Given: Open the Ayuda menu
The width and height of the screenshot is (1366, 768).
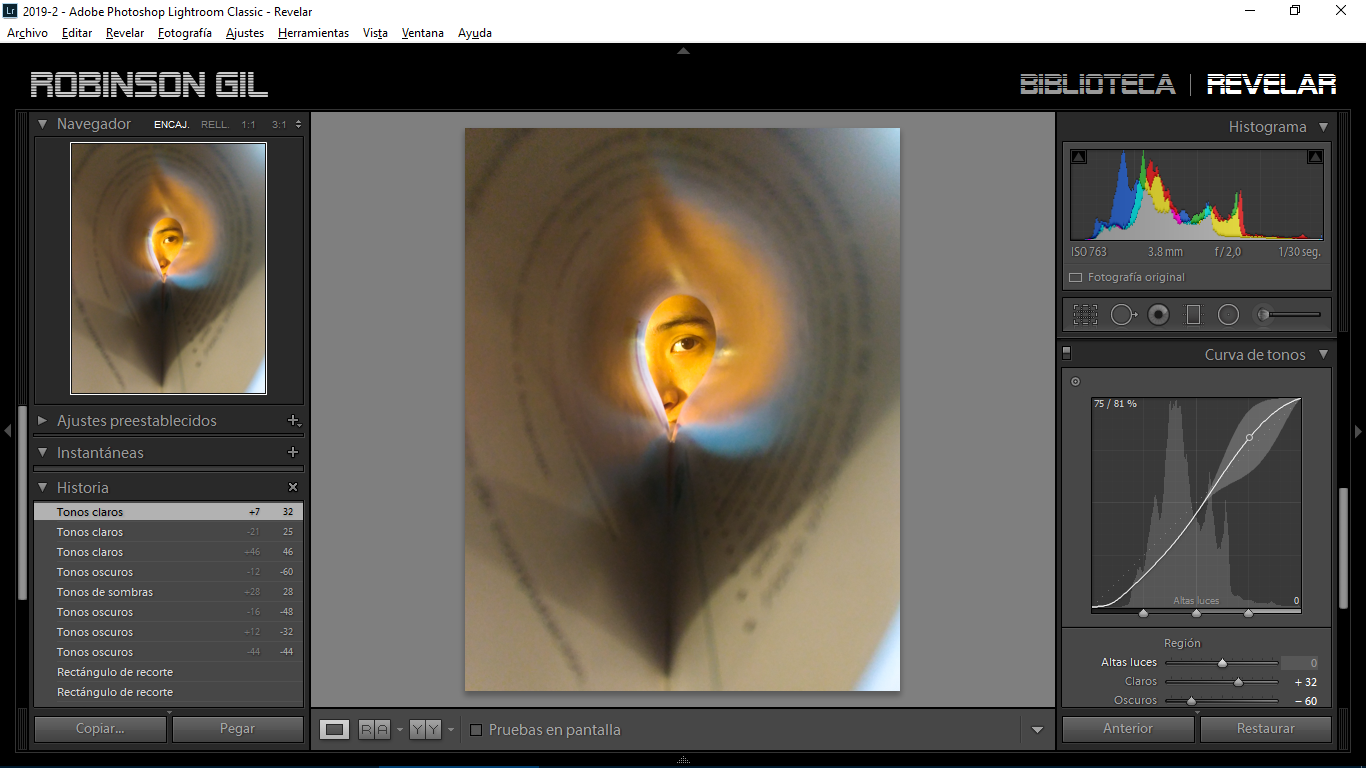Looking at the screenshot, I should (475, 33).
